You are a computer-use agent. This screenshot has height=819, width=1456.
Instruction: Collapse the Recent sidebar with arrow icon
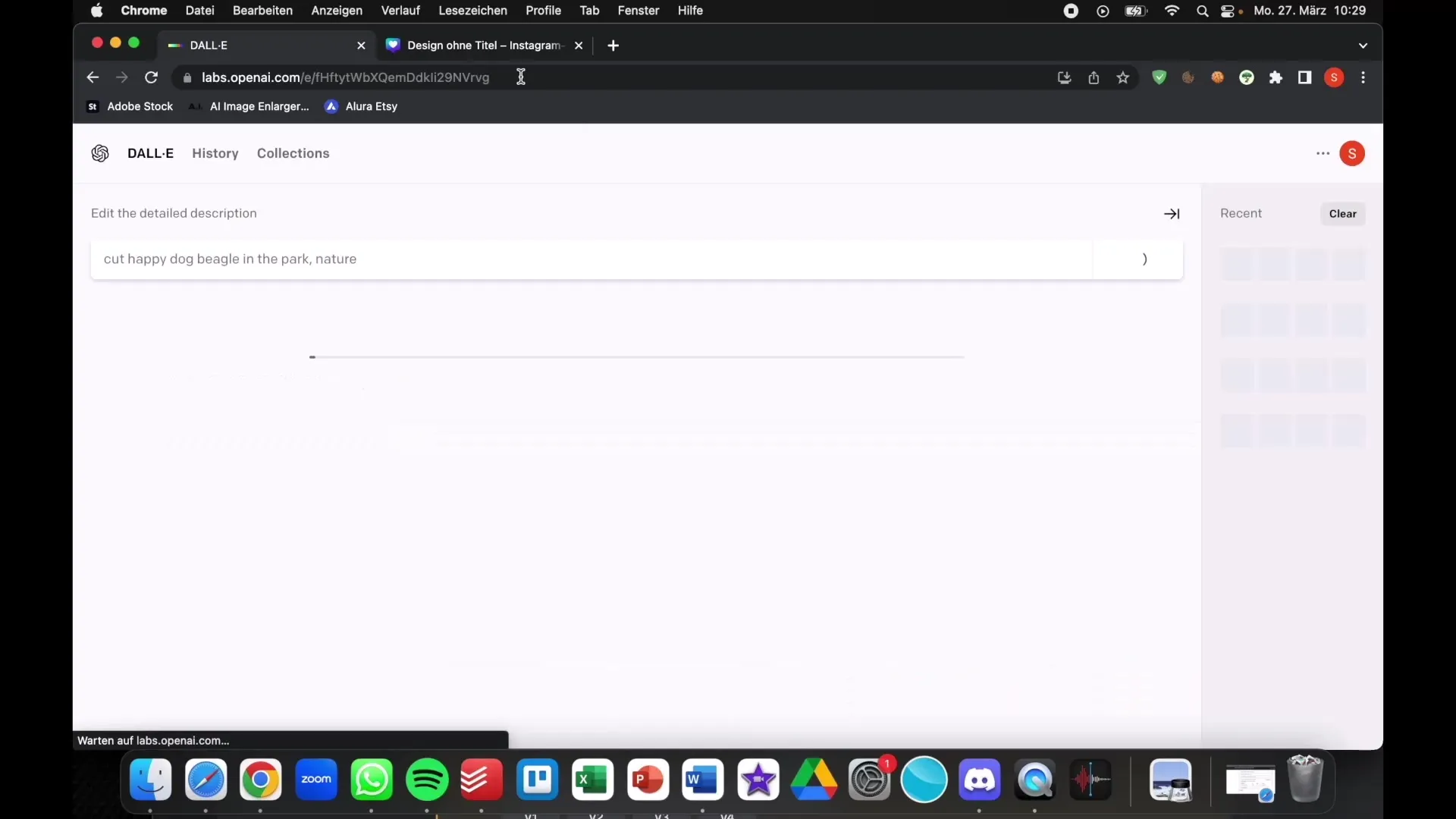(1172, 214)
